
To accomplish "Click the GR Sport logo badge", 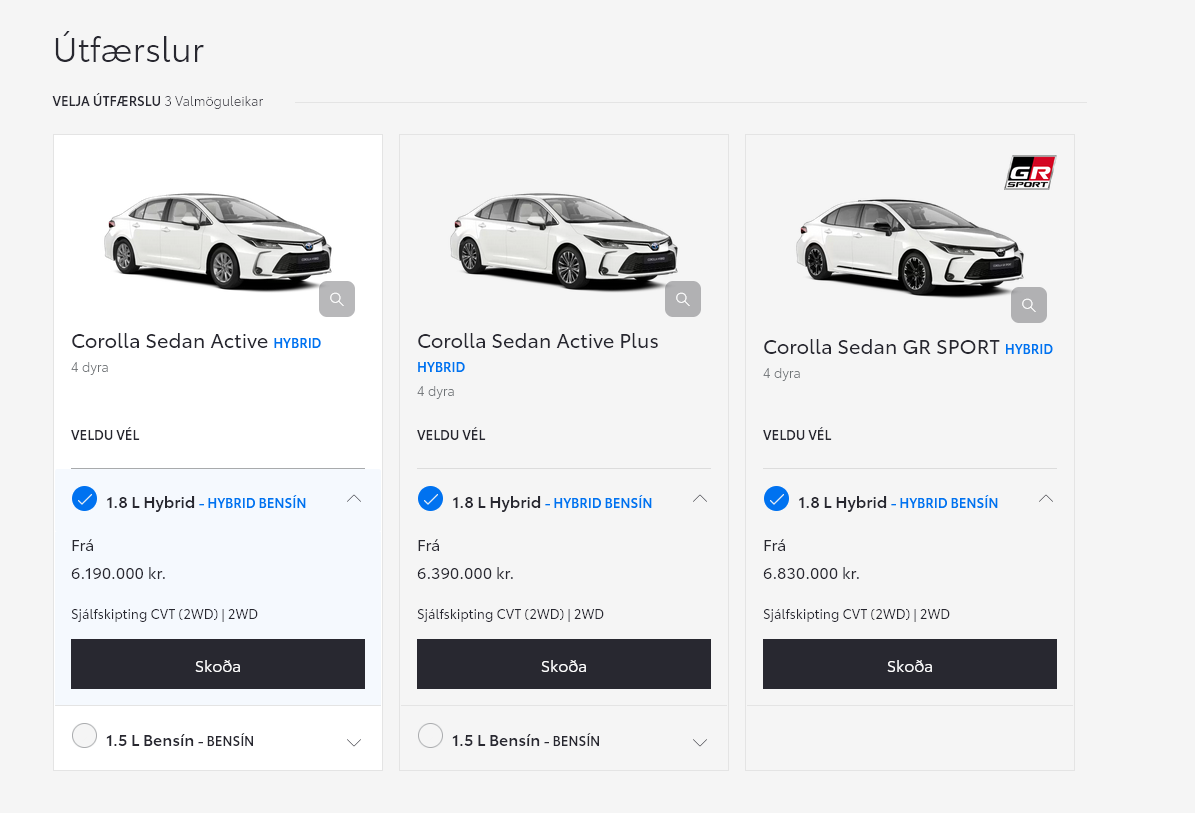I will tap(1030, 173).
